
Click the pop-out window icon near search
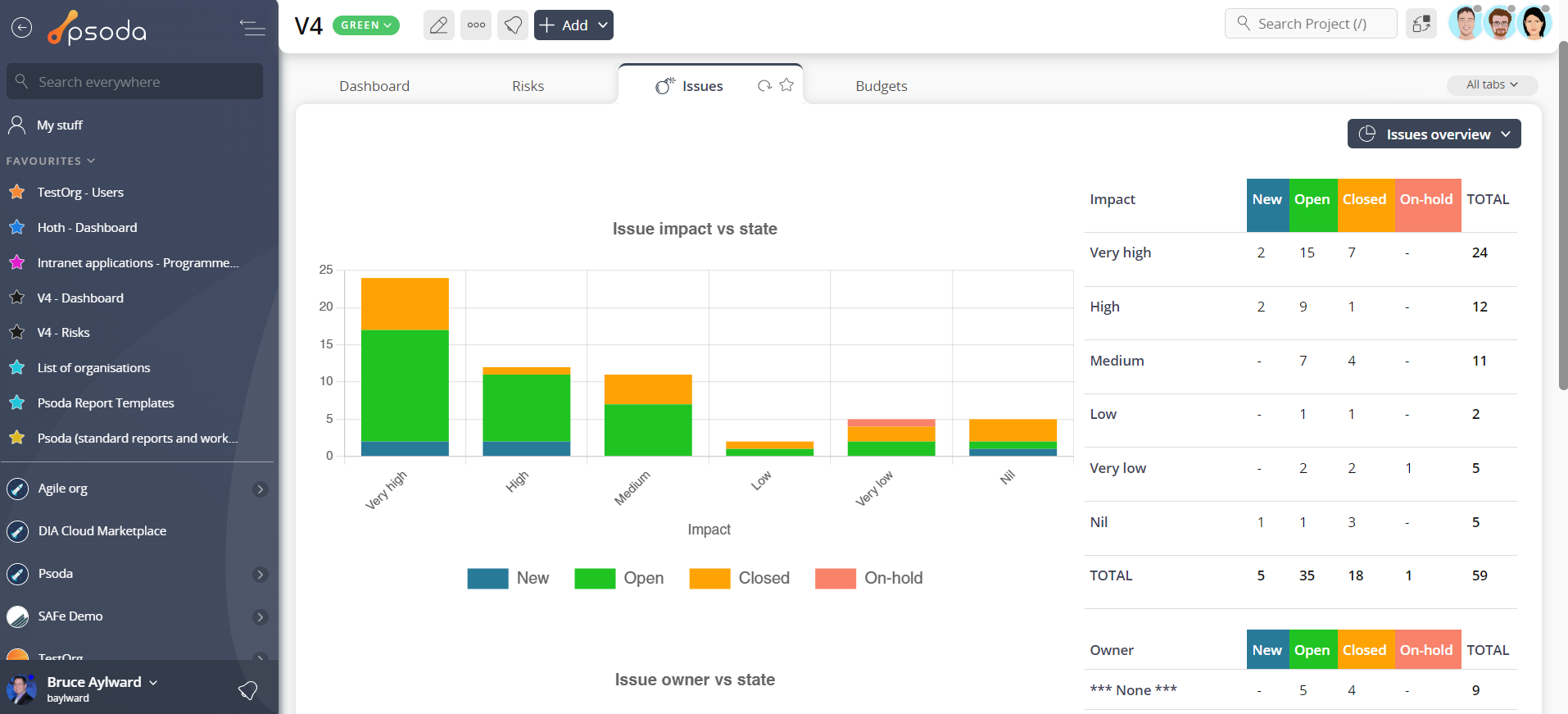click(x=1421, y=24)
